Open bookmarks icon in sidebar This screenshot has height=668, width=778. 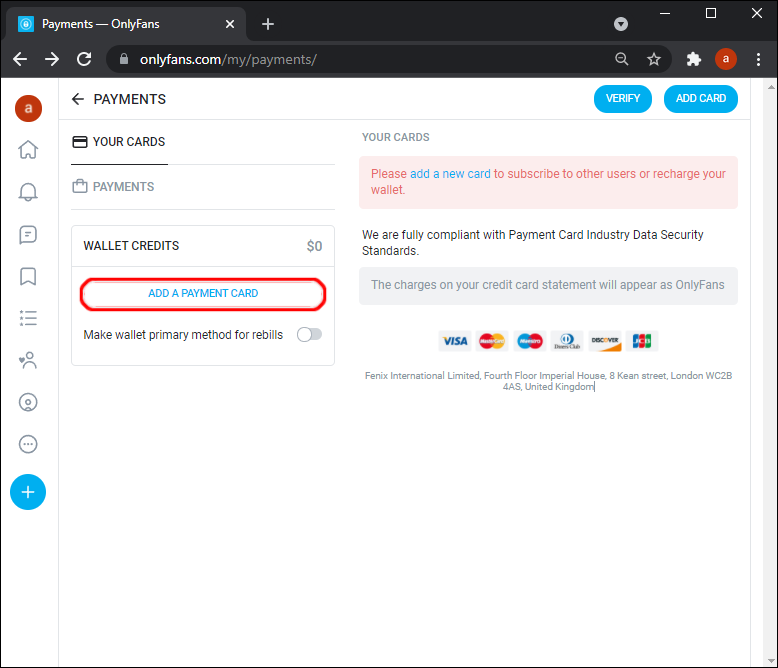coord(28,276)
